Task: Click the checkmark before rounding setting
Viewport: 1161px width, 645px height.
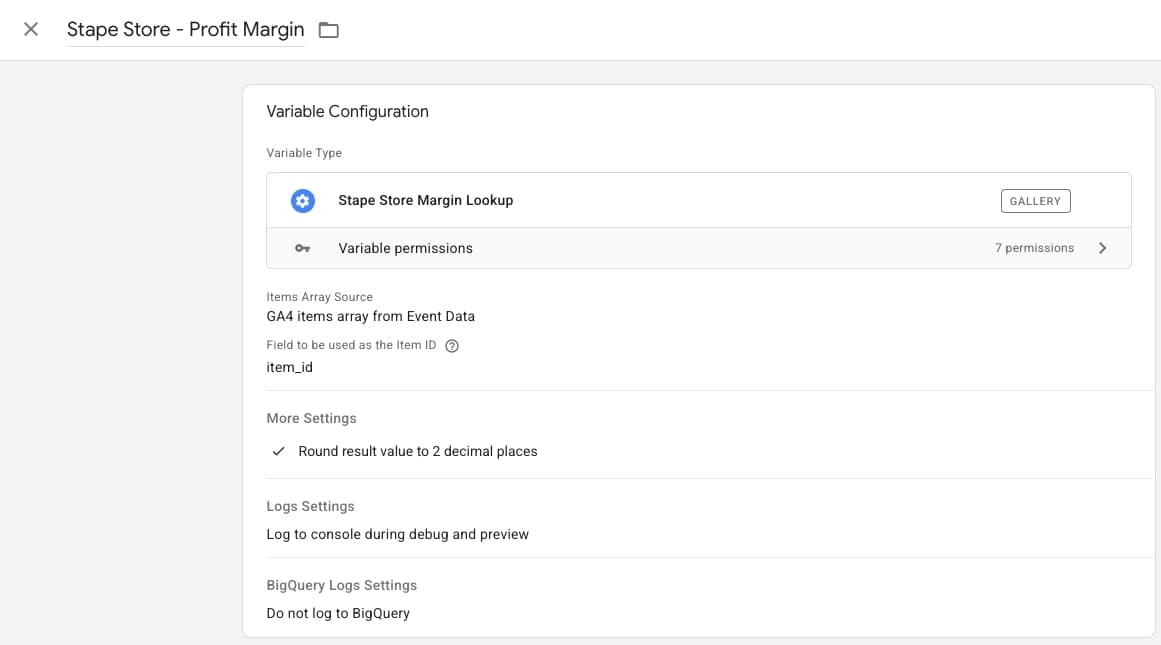Action: point(277,451)
